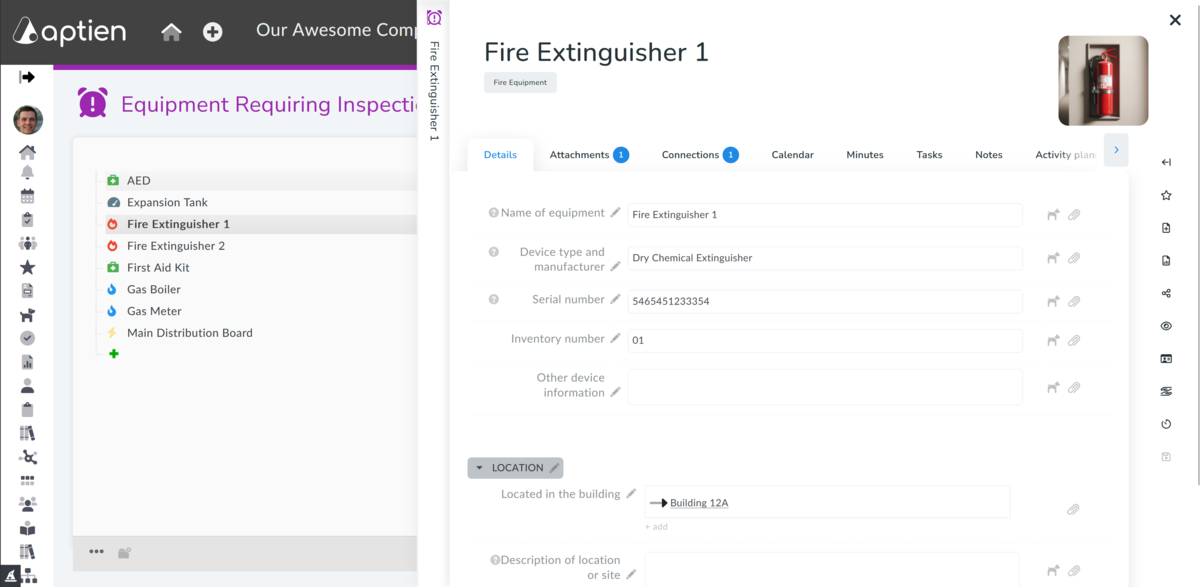The height and width of the screenshot is (587, 1200).
Task: Expand the left sidebar with arrow icon
Action: [x=27, y=77]
